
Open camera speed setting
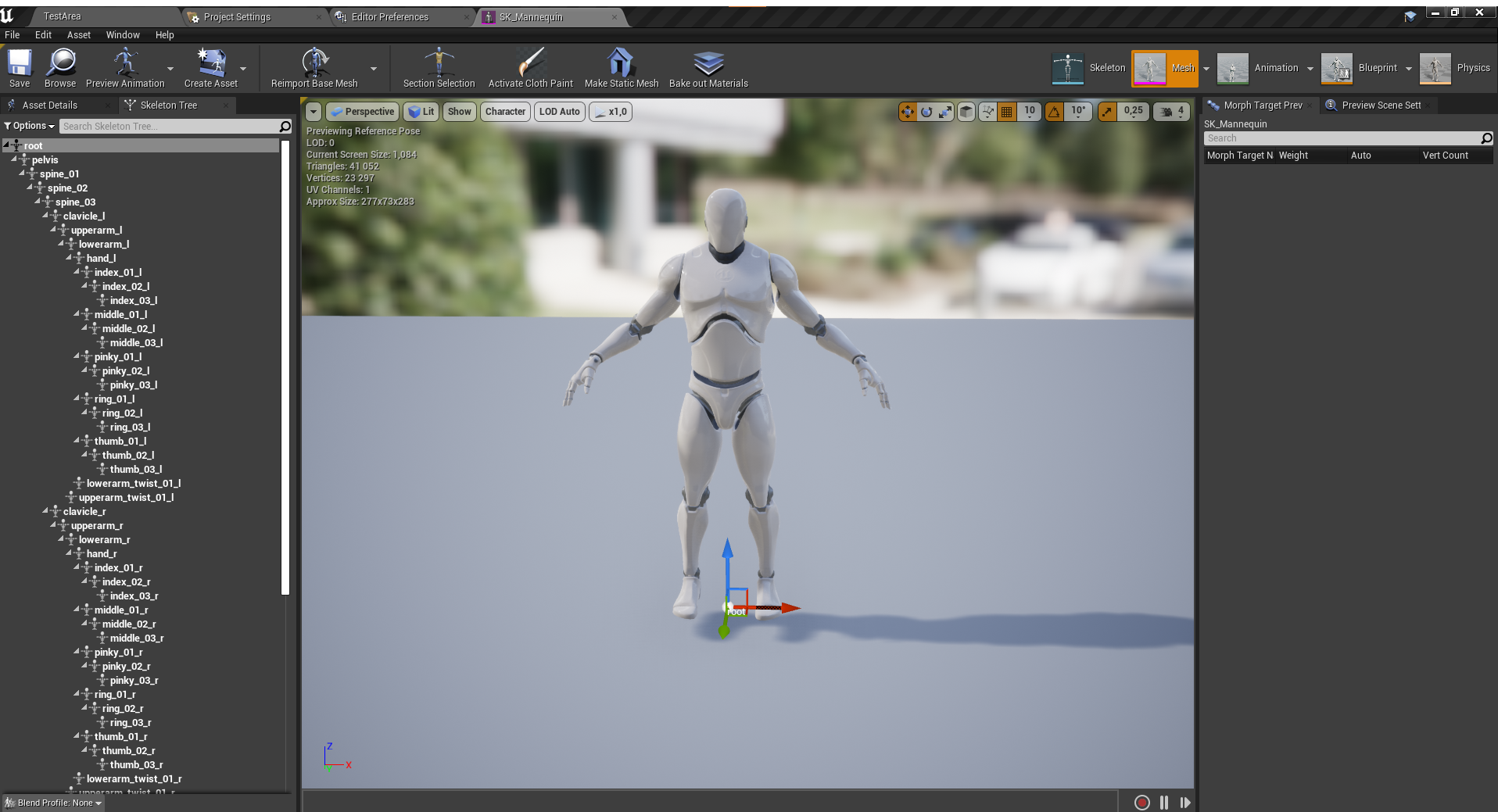click(1172, 112)
